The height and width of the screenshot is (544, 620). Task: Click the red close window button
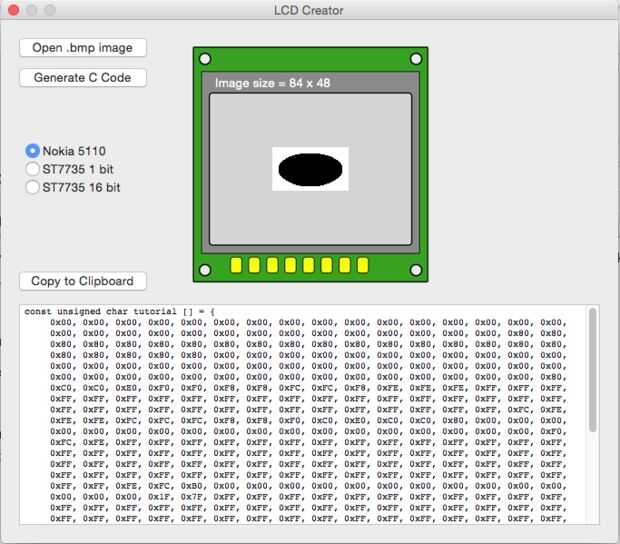pyautogui.click(x=14, y=10)
